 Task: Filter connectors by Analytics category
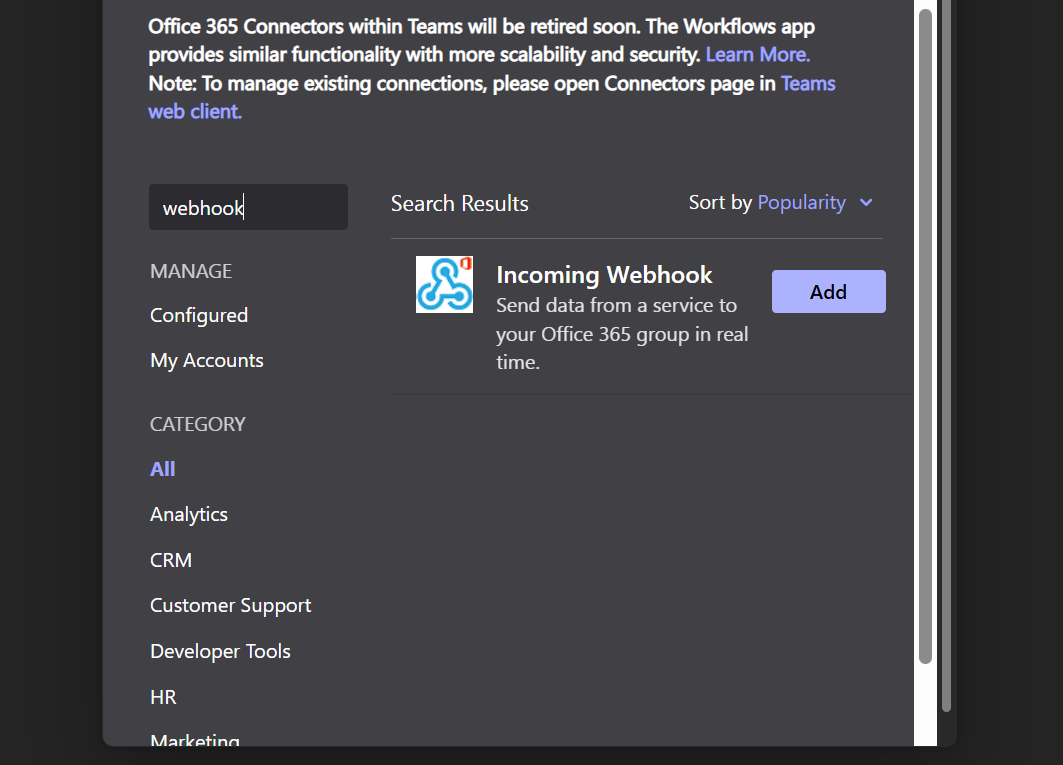click(x=188, y=513)
